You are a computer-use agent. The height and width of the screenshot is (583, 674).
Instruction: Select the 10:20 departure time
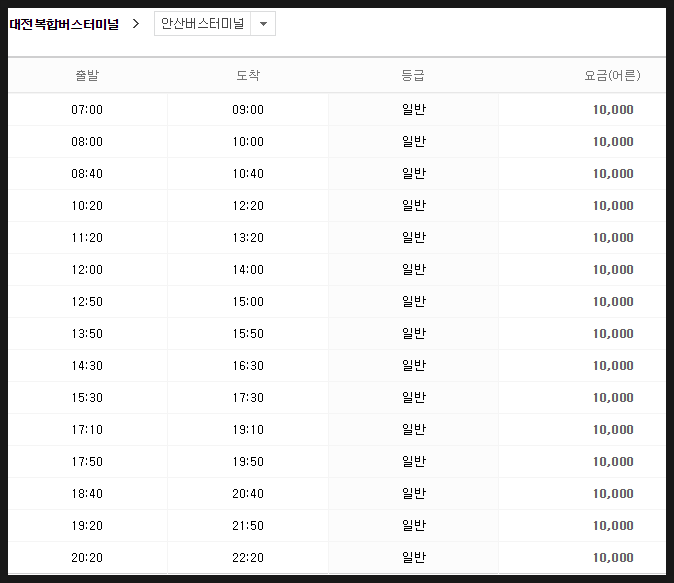tap(87, 206)
